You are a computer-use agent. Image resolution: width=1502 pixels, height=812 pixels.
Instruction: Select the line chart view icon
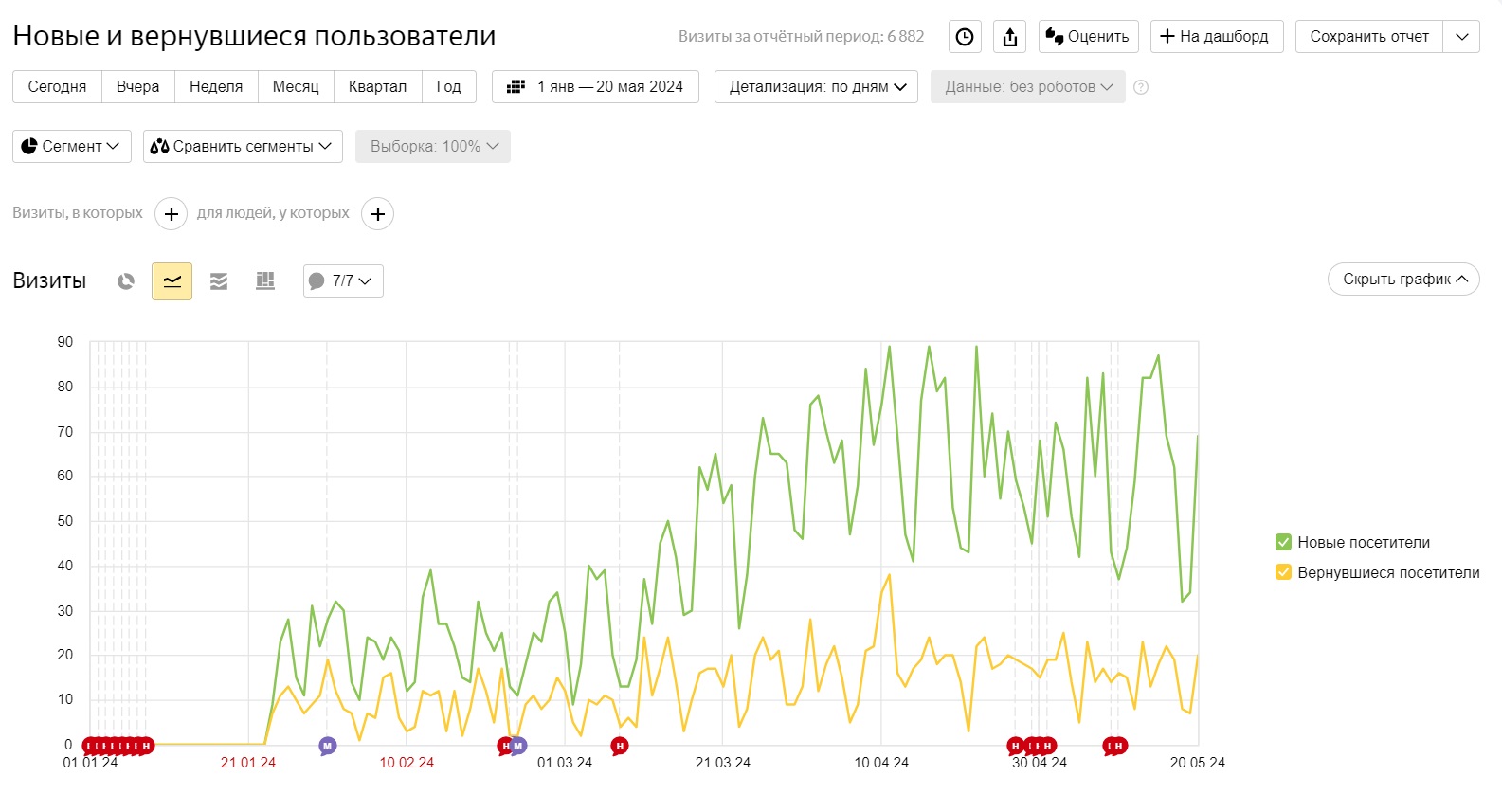(172, 281)
